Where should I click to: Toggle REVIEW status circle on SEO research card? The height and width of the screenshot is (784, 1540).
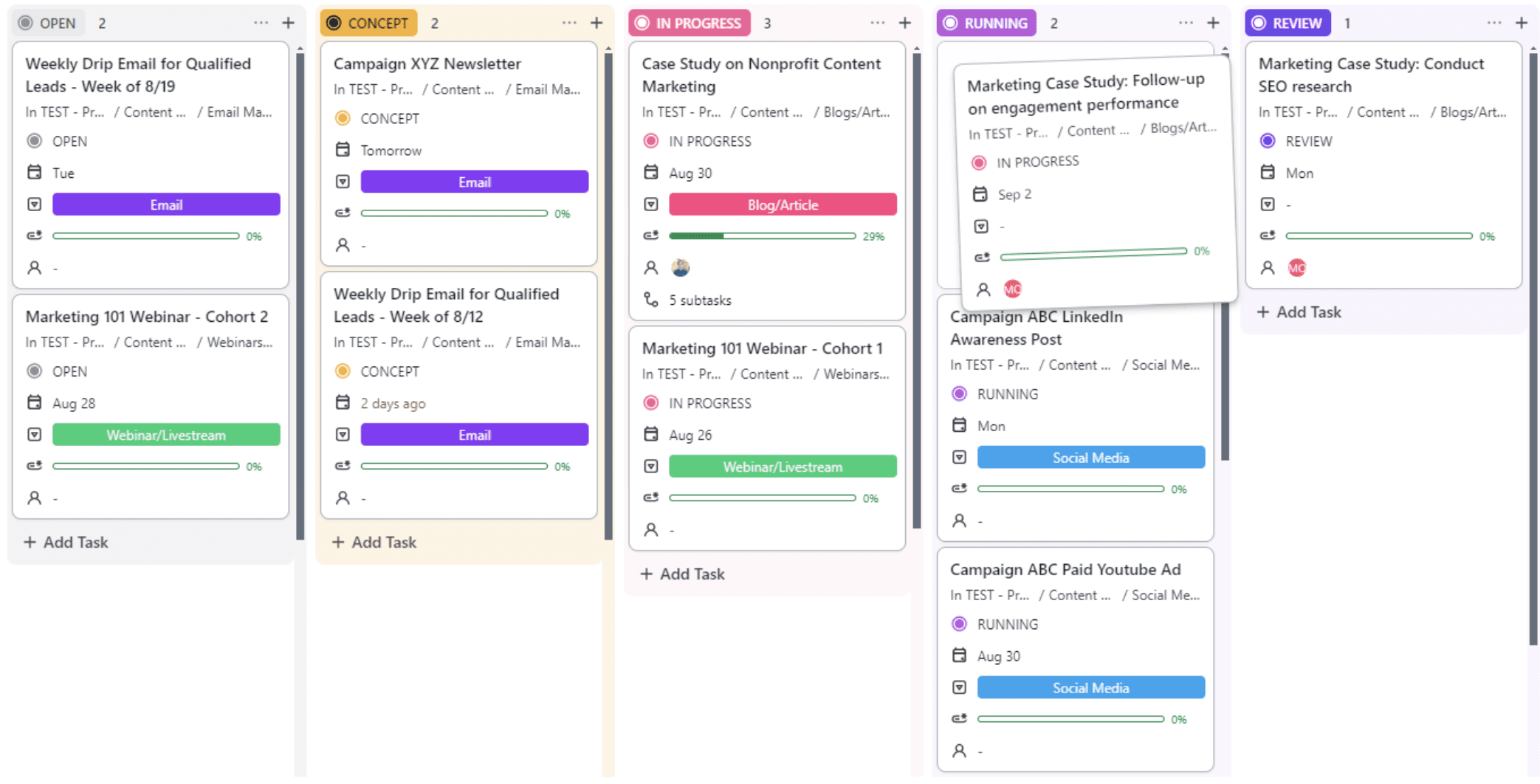pyautogui.click(x=1268, y=141)
